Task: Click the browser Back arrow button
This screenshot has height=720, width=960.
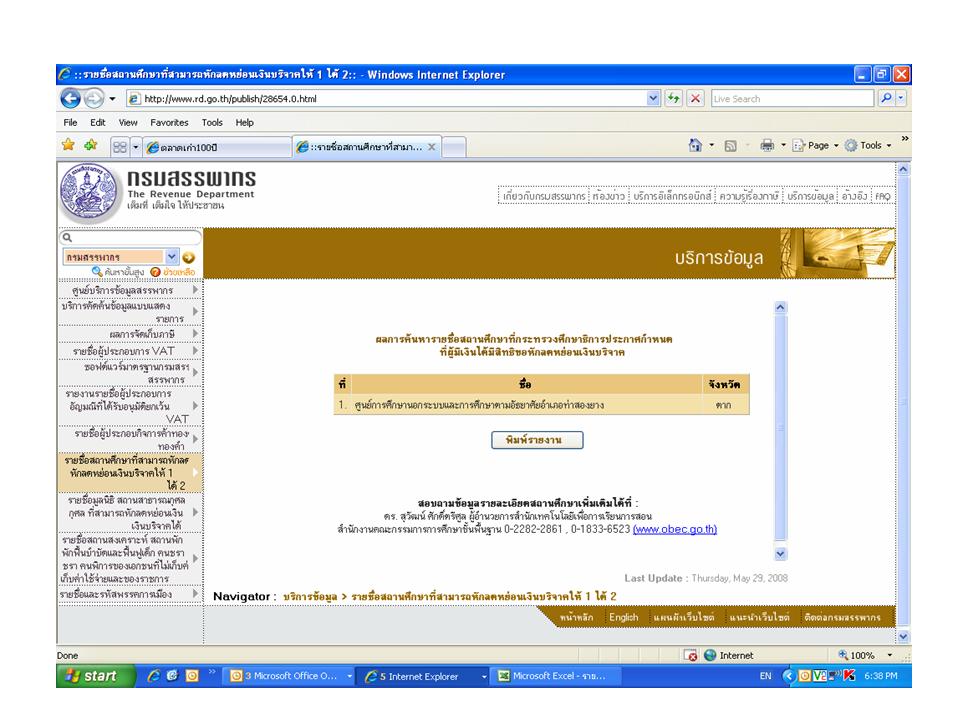Action: click(72, 99)
